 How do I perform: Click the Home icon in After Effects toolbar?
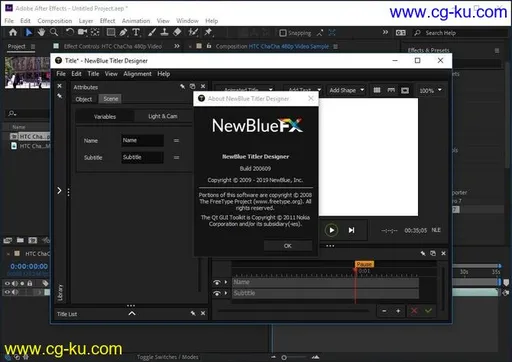tap(13, 32)
